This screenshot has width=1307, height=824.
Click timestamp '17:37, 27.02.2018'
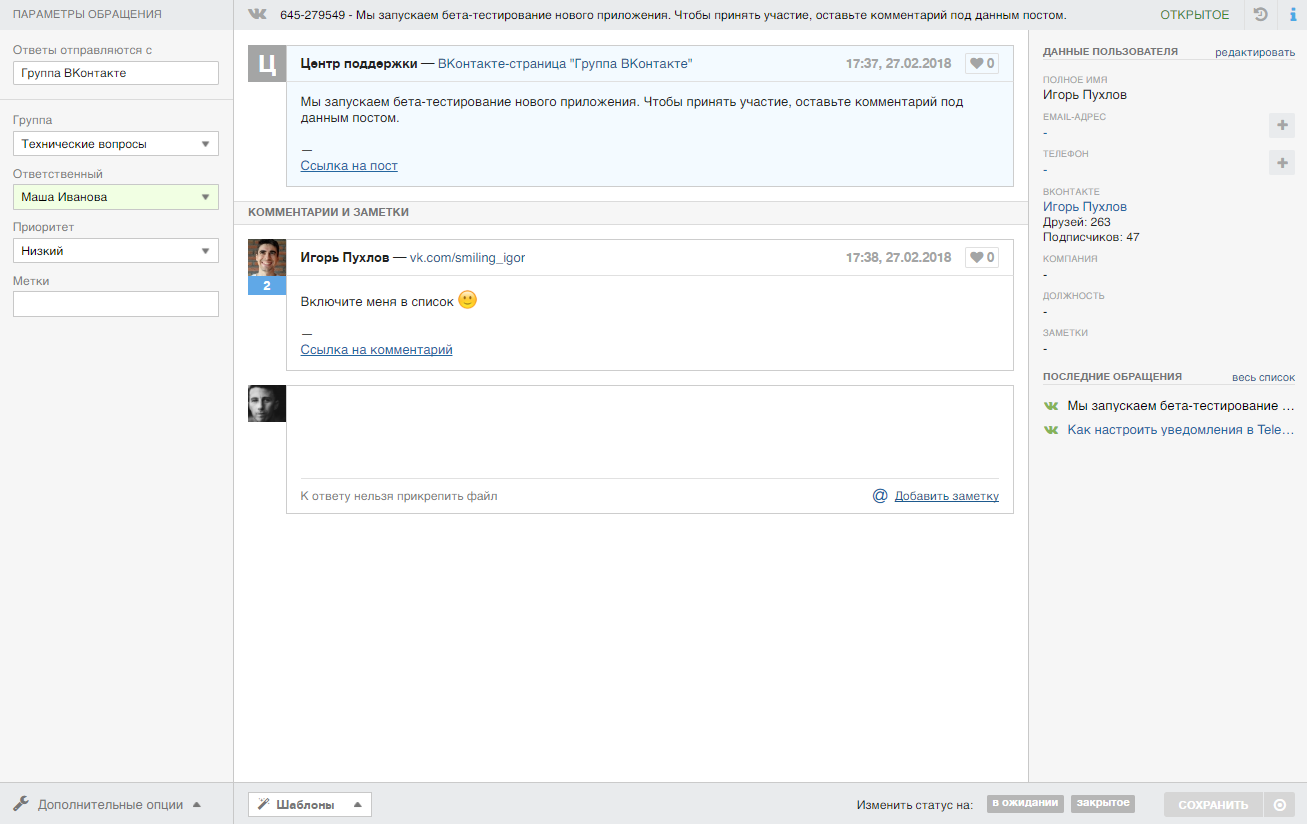[x=898, y=64]
